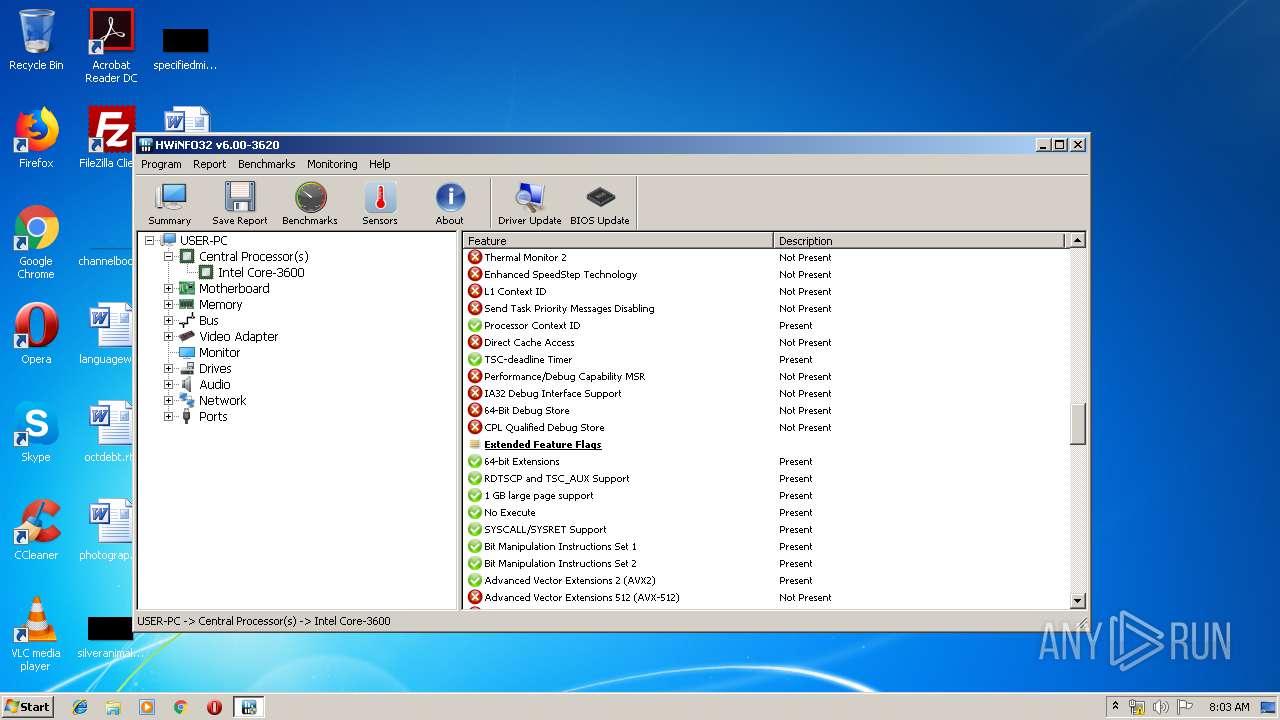Open Google Chrome desktop shortcut
This screenshot has width=1280, height=720.
point(36,243)
